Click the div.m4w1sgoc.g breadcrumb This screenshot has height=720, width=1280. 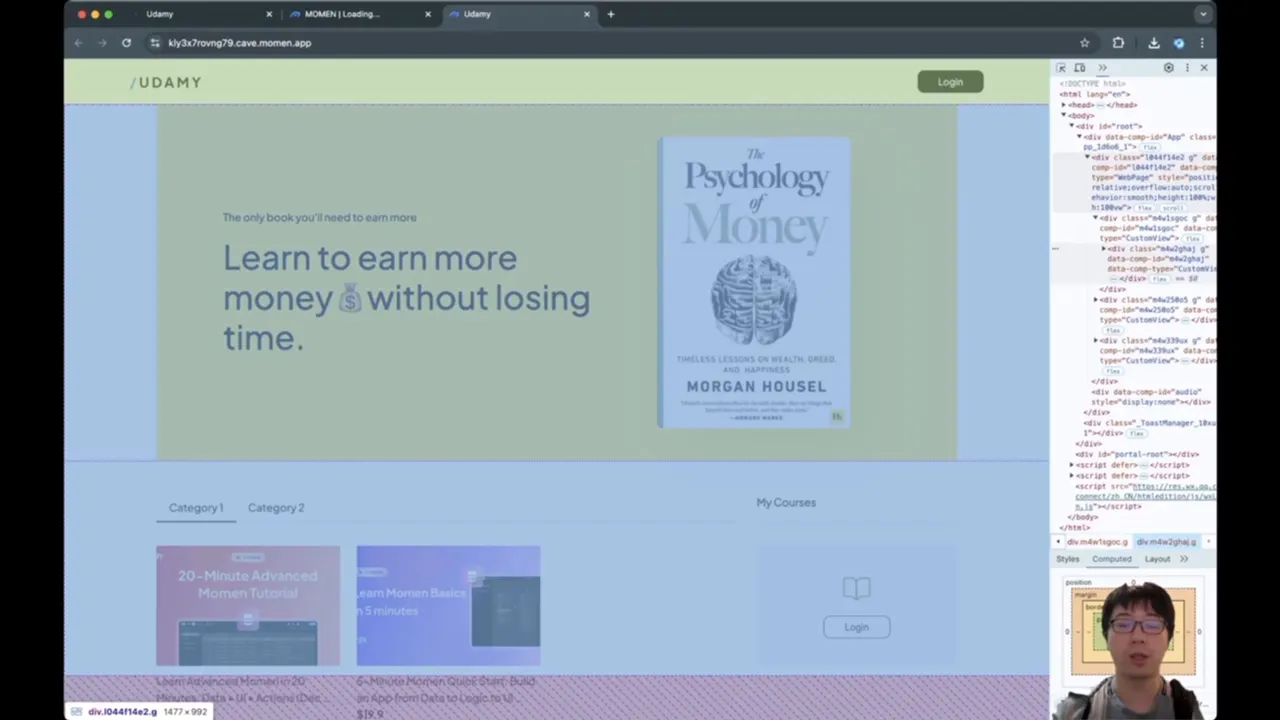tap(1097, 542)
